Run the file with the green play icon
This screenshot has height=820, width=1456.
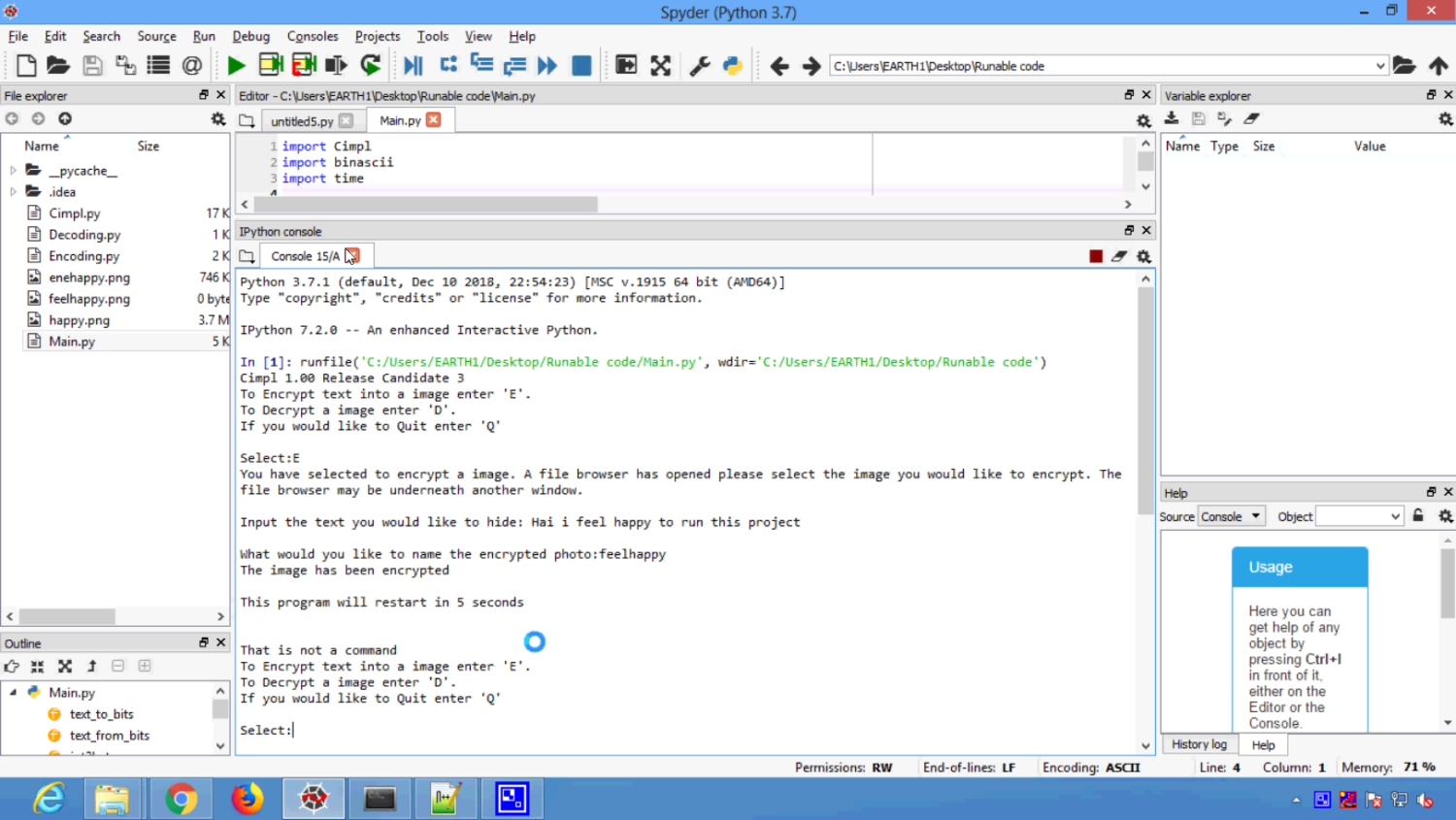click(236, 66)
